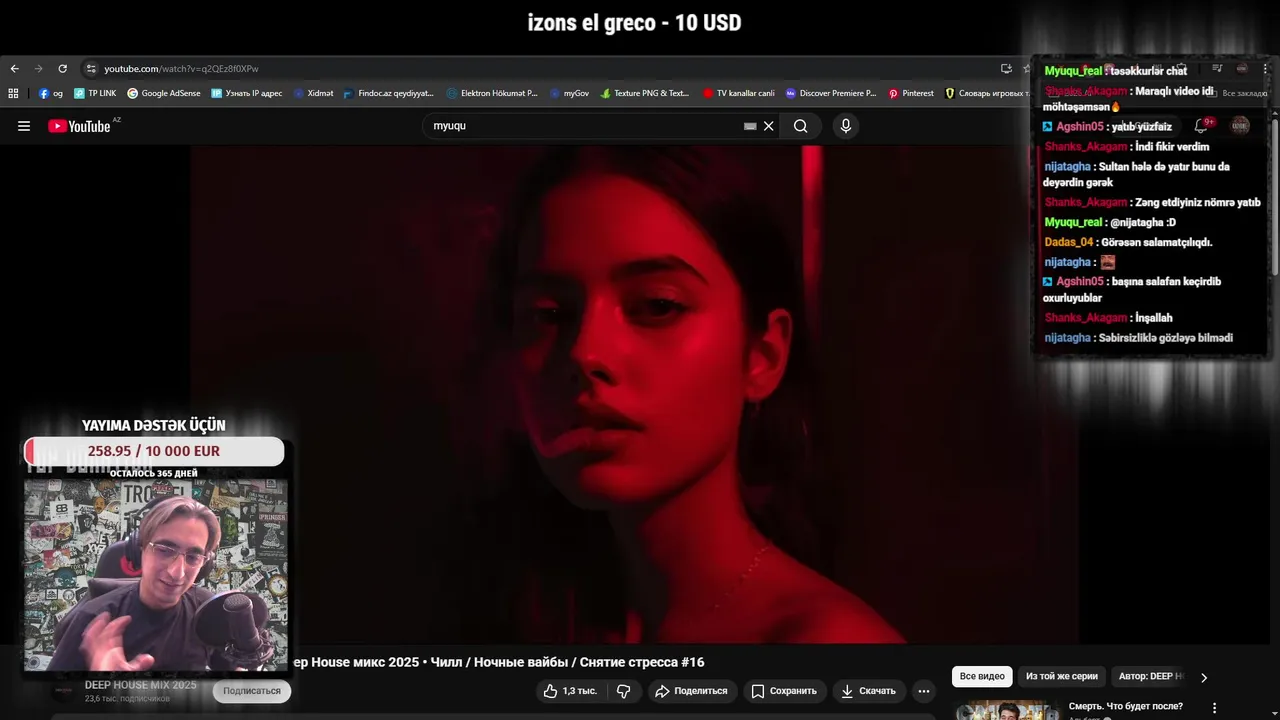Go back with the browser back arrow
This screenshot has height=720, width=1280.
tap(14, 69)
